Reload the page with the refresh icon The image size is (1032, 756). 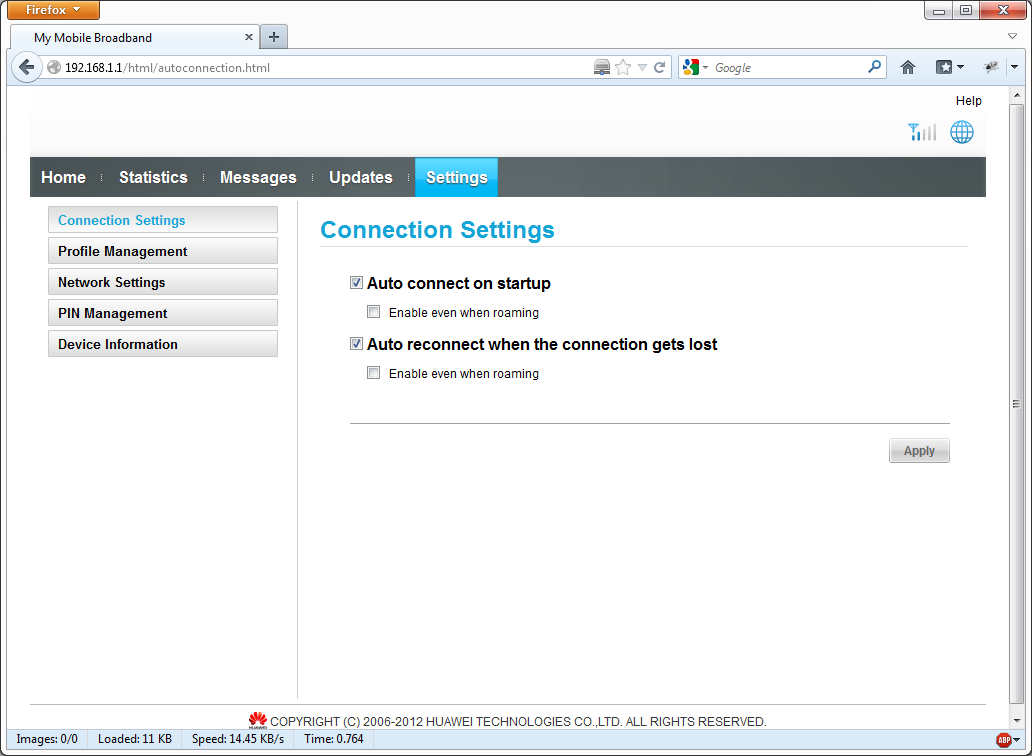[660, 68]
